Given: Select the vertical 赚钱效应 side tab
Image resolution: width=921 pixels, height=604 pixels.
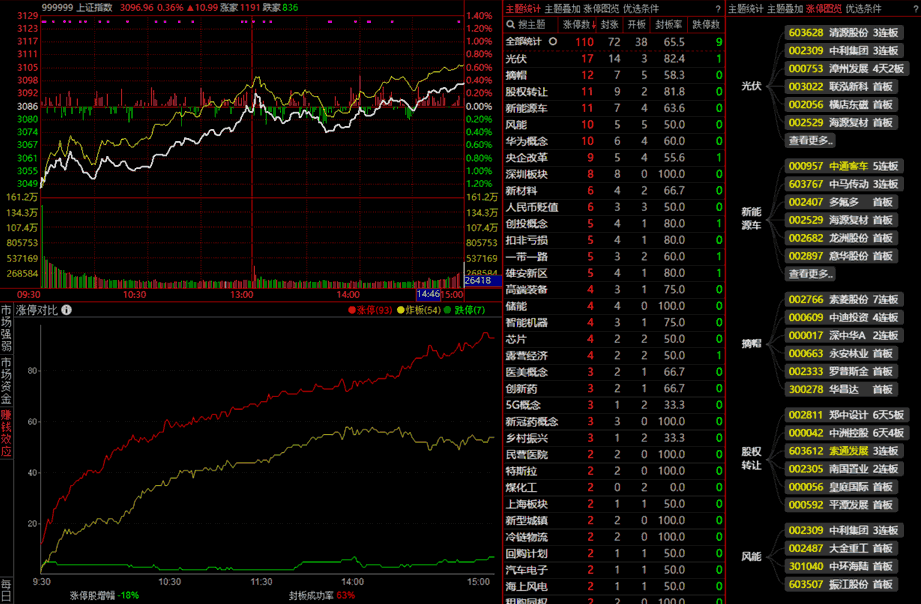Looking at the screenshot, I should (x=6, y=433).
